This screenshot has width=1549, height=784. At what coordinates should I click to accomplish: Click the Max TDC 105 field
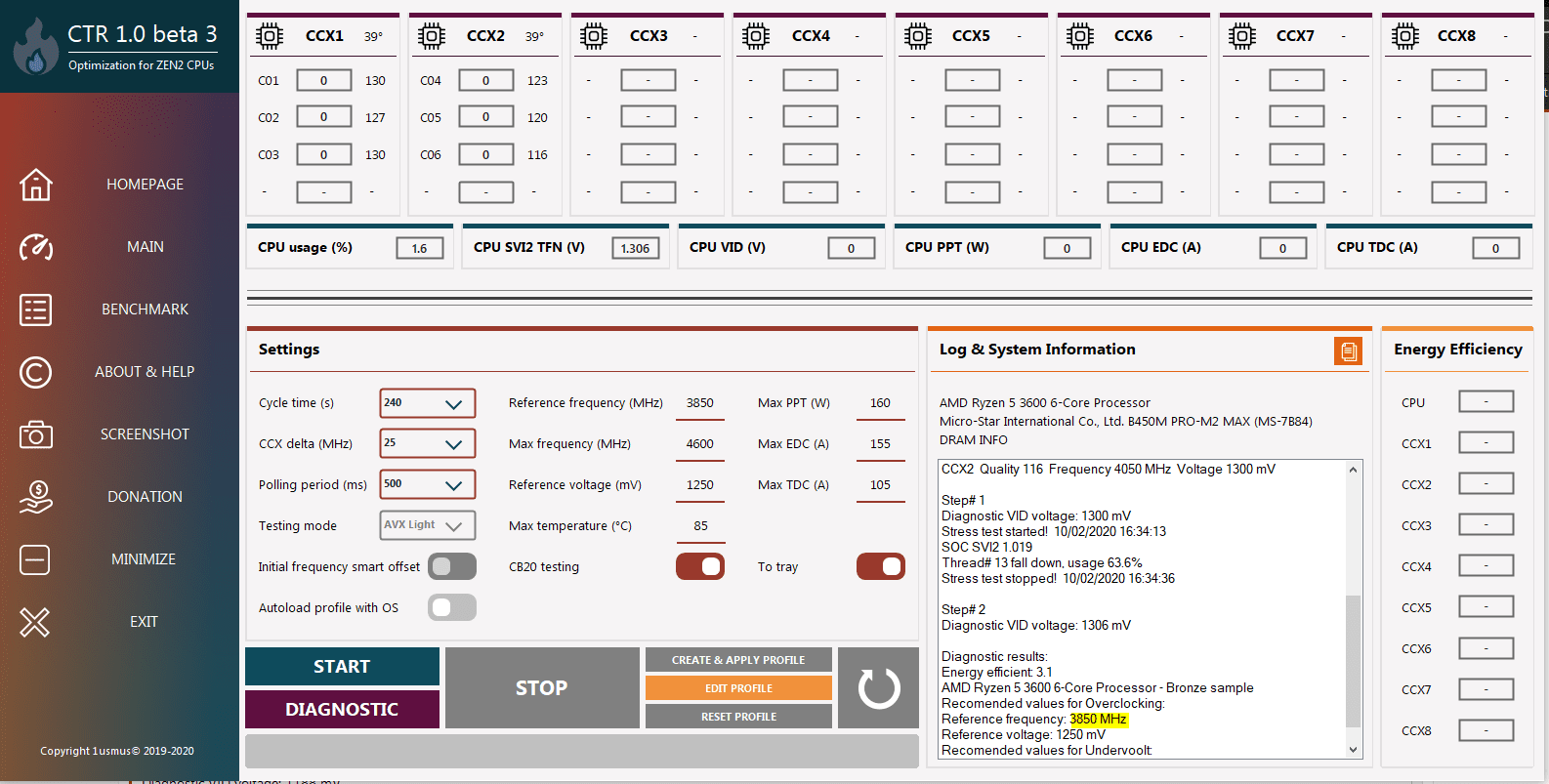pos(880,485)
